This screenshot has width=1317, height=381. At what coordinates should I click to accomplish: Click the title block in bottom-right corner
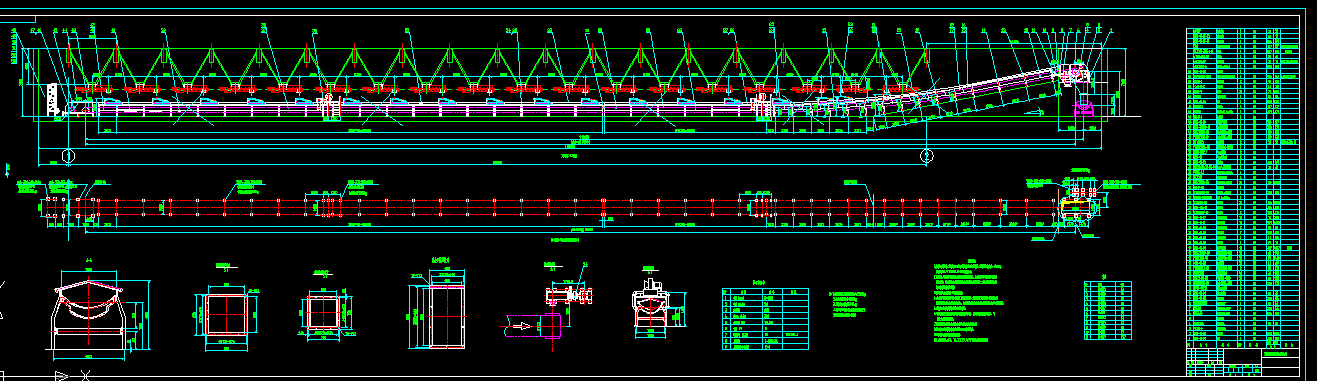[x=1245, y=358]
